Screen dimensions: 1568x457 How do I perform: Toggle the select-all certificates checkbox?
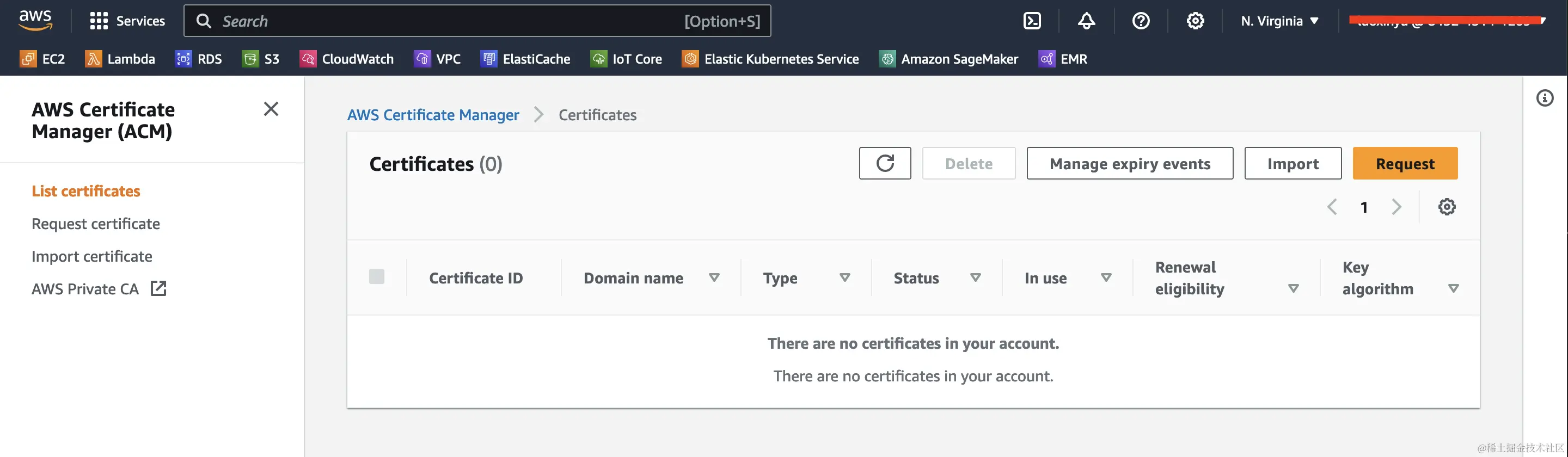click(377, 277)
